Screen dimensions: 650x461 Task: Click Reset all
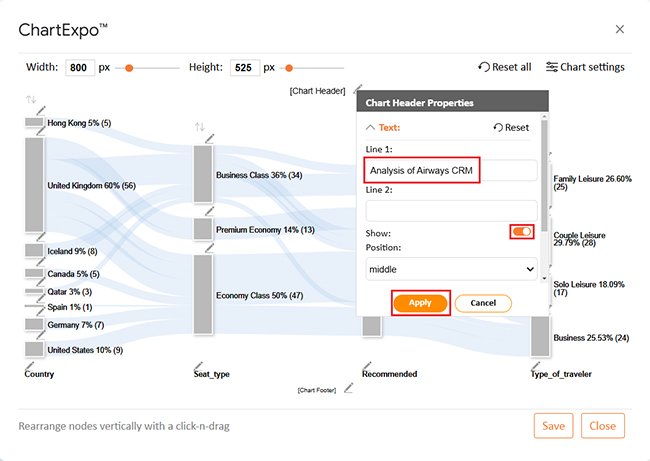tap(505, 67)
